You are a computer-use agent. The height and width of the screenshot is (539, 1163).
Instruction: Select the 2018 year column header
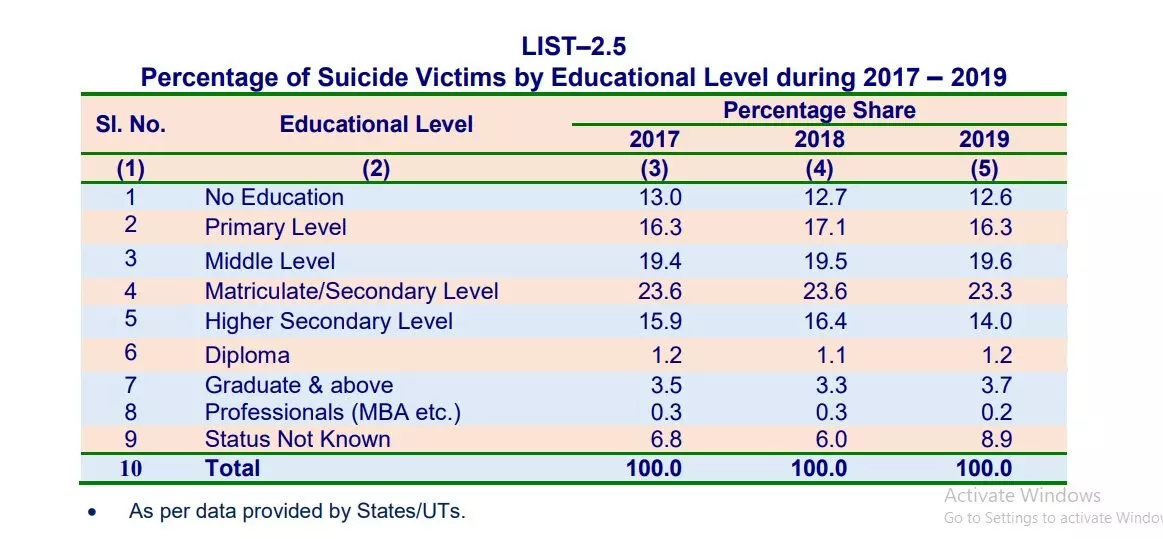[x=819, y=139]
